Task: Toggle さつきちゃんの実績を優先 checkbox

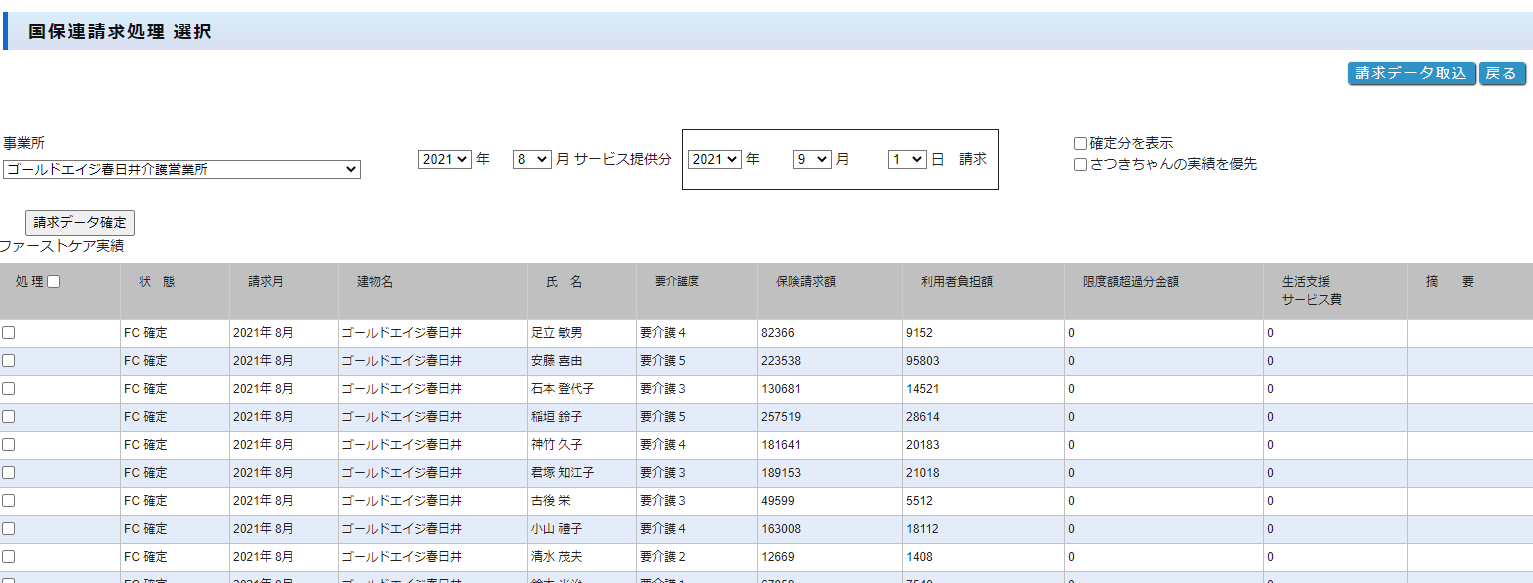Action: (1080, 165)
